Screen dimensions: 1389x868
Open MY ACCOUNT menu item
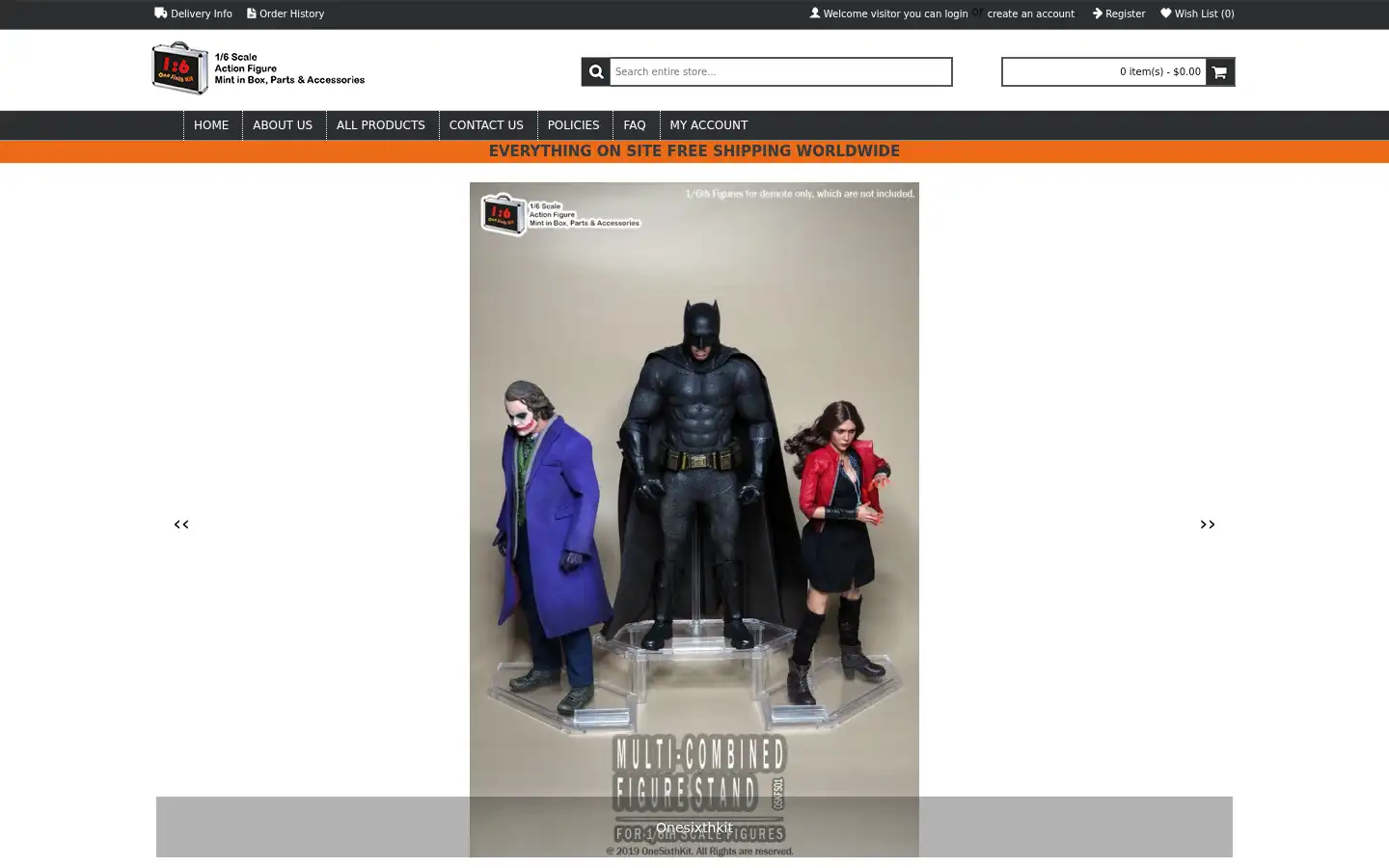point(709,125)
